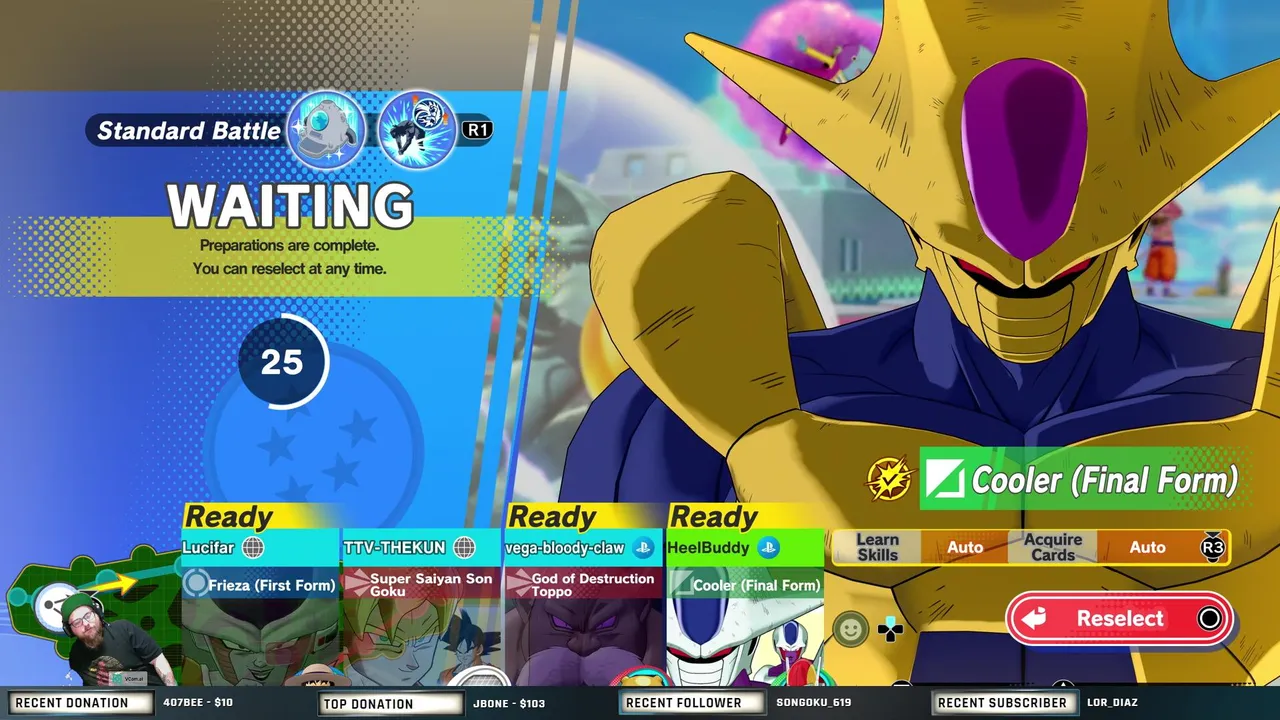Click the gold checkmark badge beside Cooler banner
This screenshot has height=720, width=1280.
889,480
